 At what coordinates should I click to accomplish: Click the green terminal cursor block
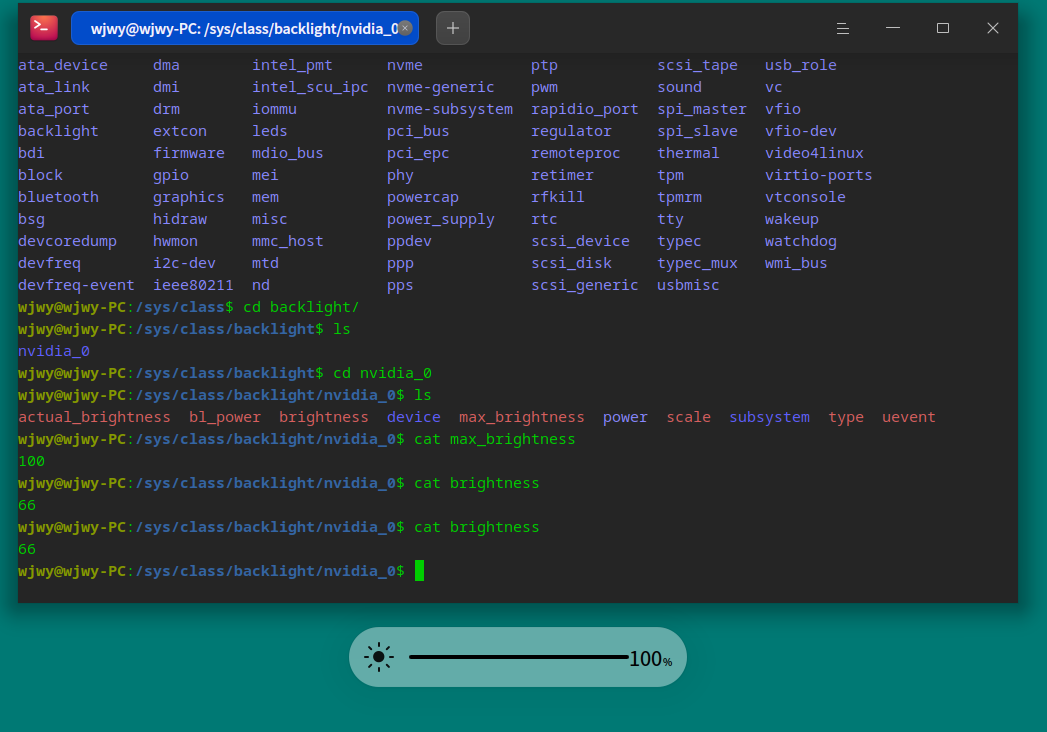click(419, 571)
